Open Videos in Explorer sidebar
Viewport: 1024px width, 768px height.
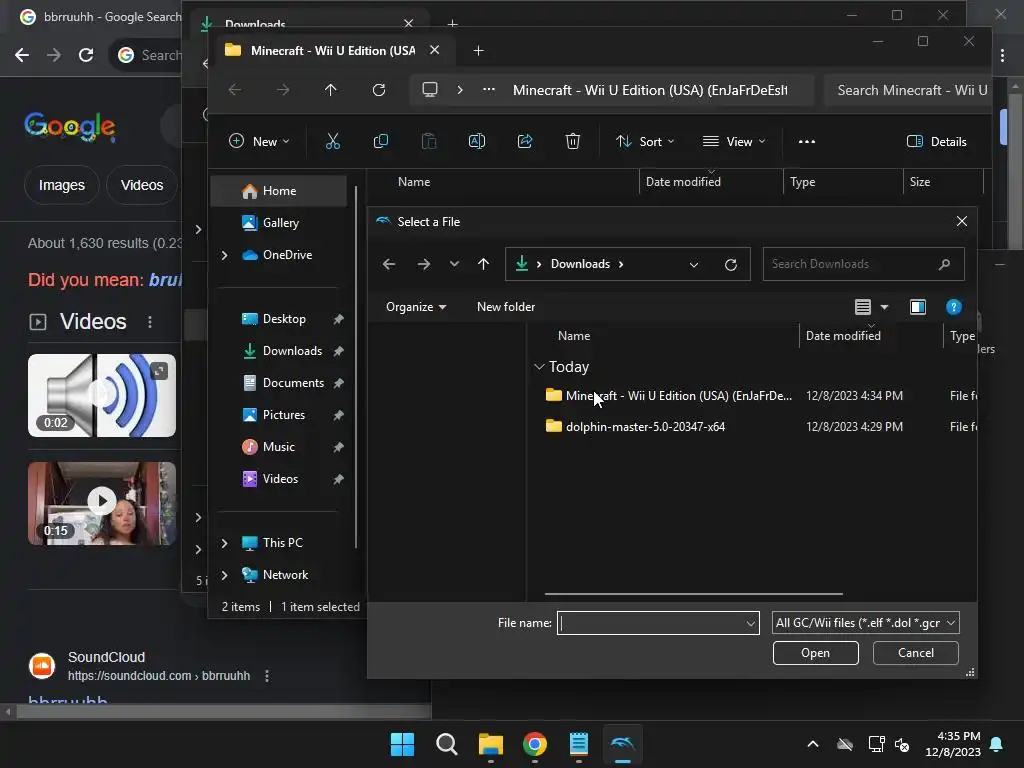click(x=280, y=479)
